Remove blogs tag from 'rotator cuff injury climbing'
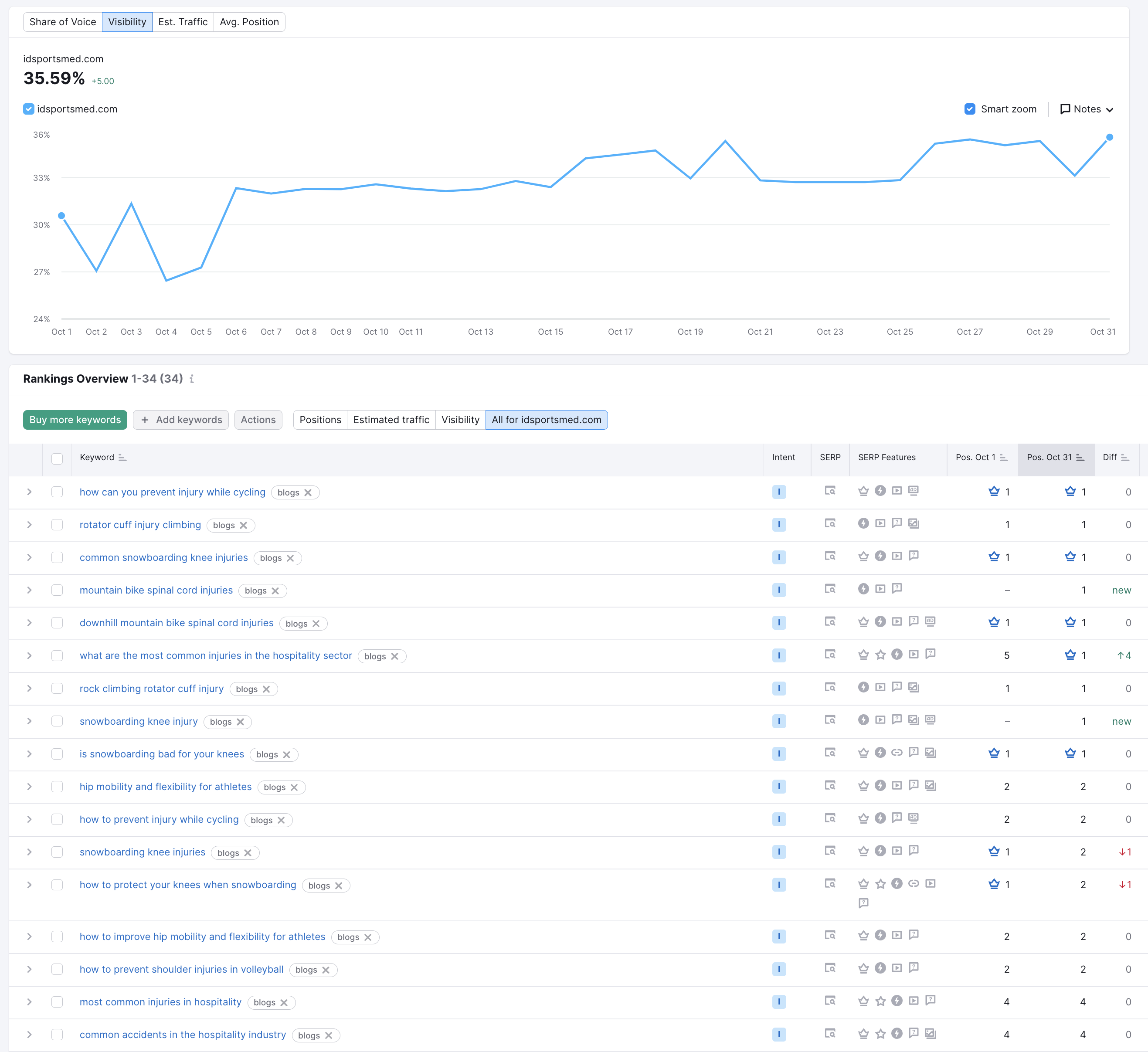Viewport: 1148px width, 1052px height. (244, 526)
